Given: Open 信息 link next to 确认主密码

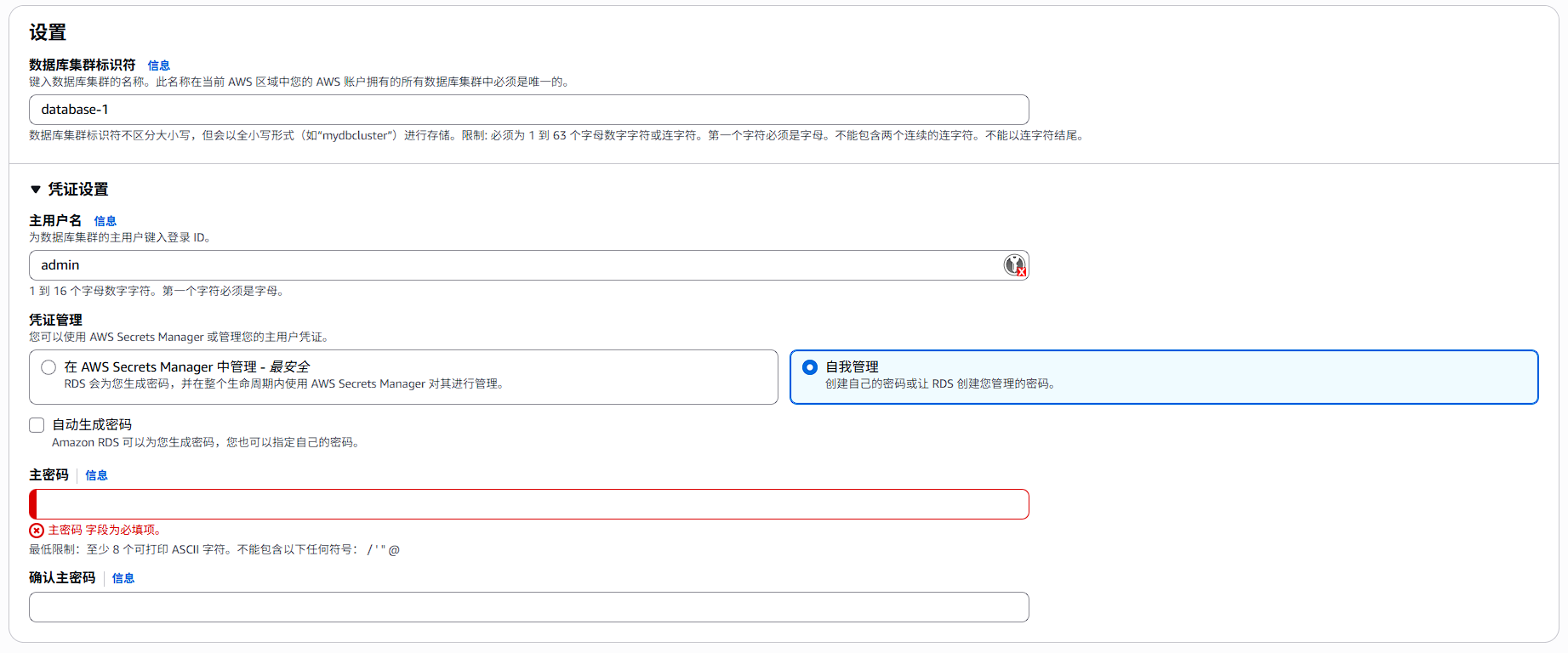Looking at the screenshot, I should point(123,578).
